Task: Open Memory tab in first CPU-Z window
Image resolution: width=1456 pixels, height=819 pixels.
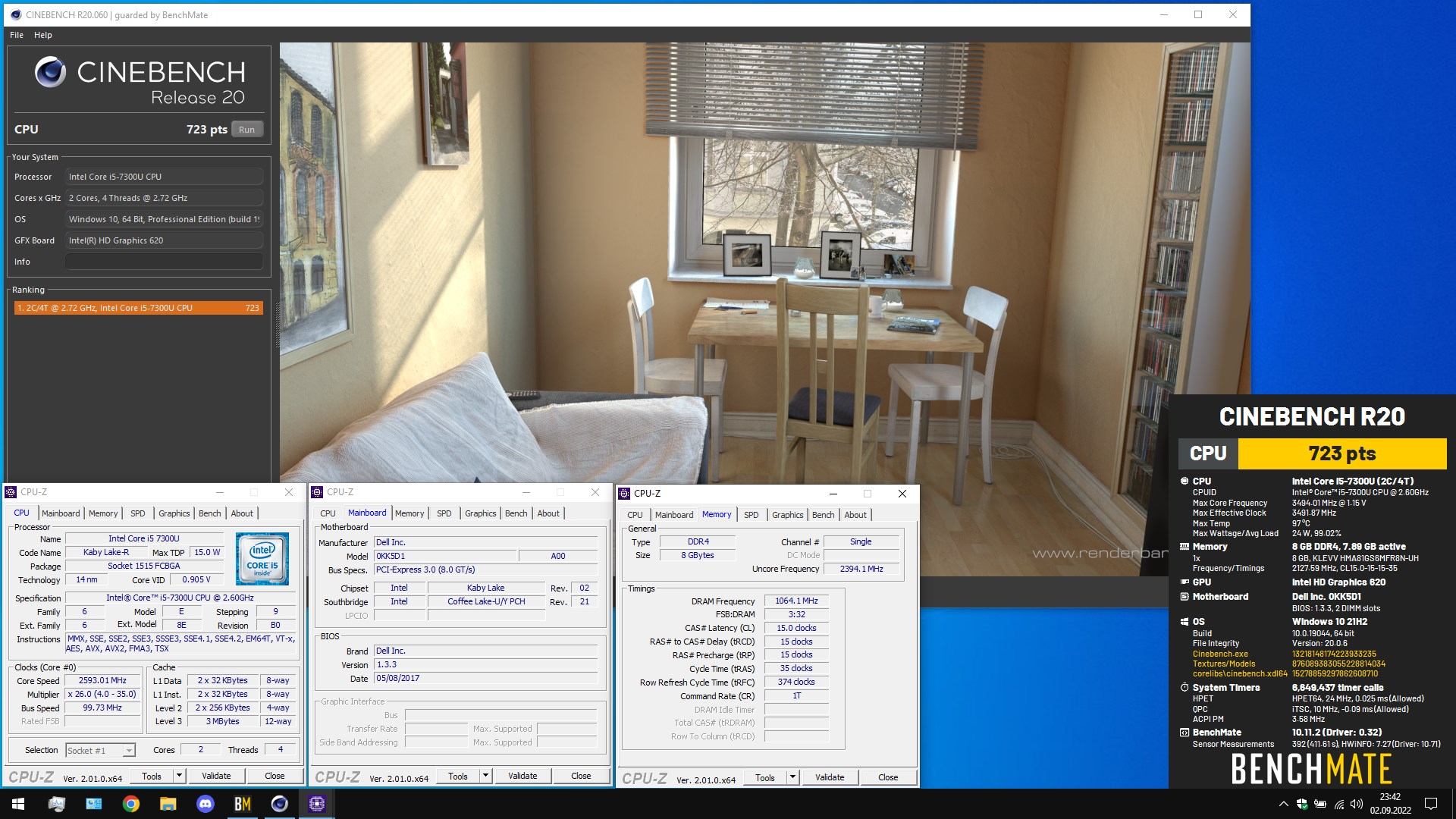Action: pos(103,513)
